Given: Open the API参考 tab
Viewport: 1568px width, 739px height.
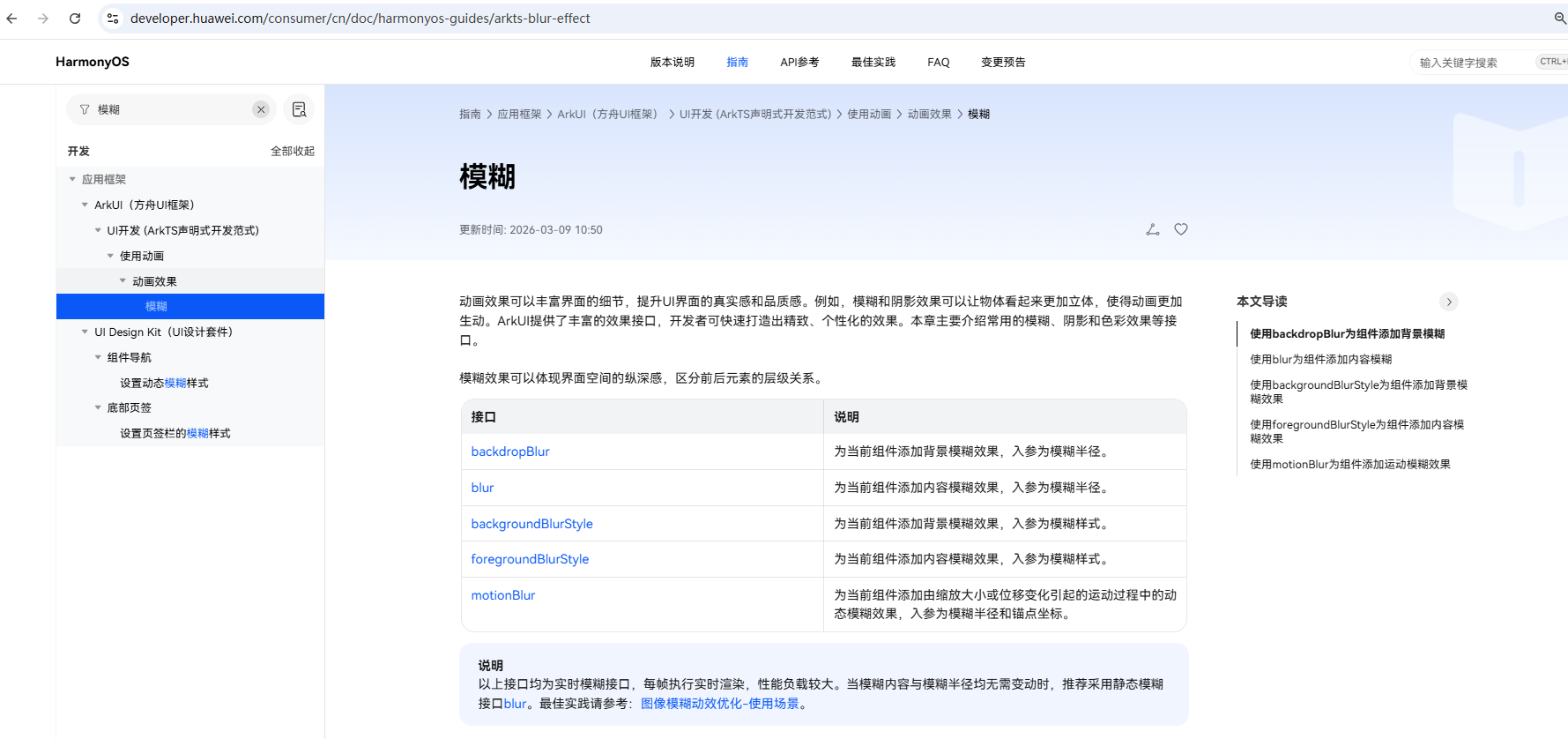Looking at the screenshot, I should (x=799, y=63).
